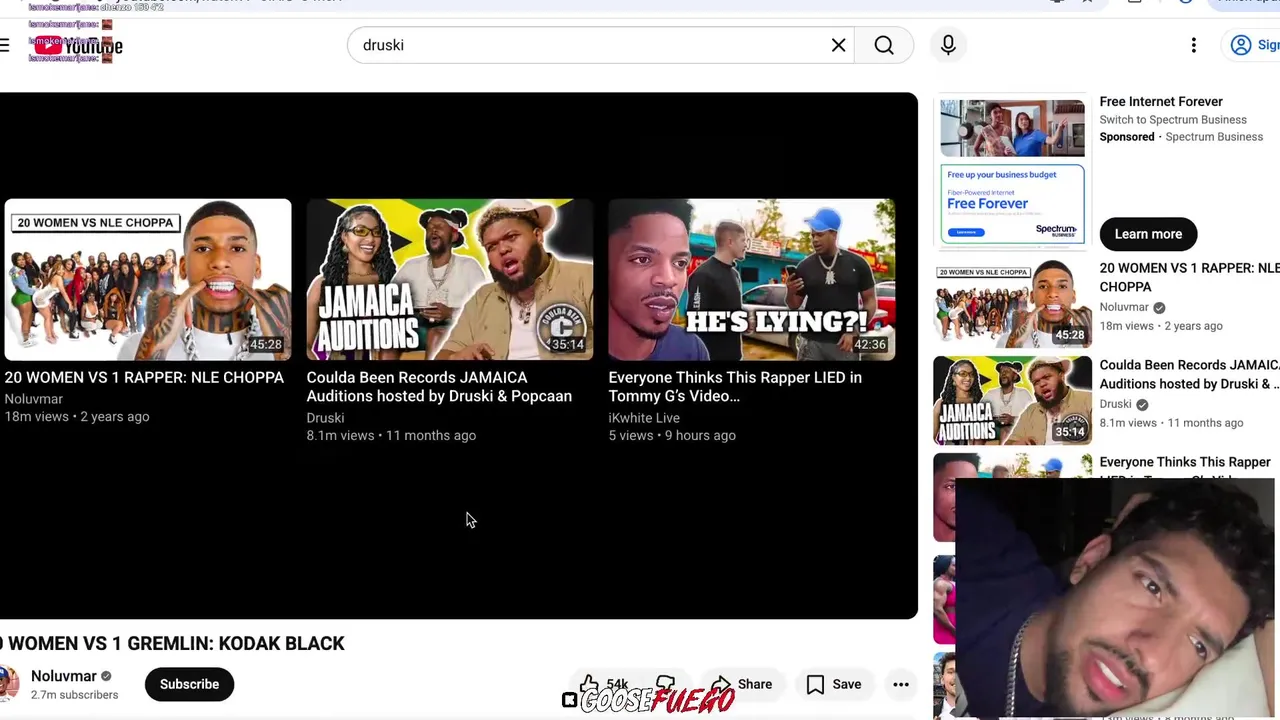This screenshot has height=720, width=1280.
Task: Open sidebar title 'Everyone Thinks This Rapper'
Action: (x=1185, y=462)
